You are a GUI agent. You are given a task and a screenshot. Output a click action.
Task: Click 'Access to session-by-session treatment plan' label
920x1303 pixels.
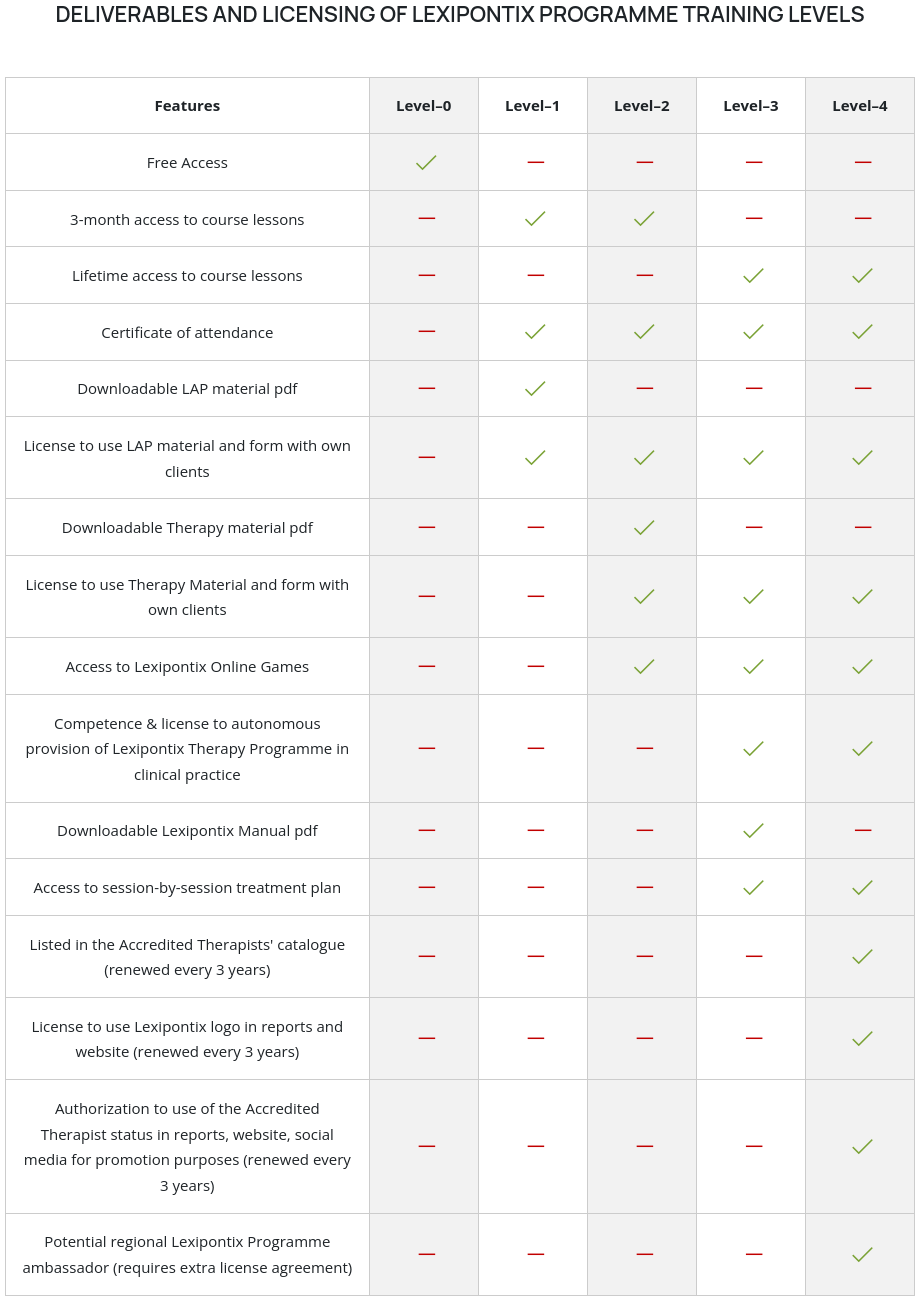[x=187, y=887]
